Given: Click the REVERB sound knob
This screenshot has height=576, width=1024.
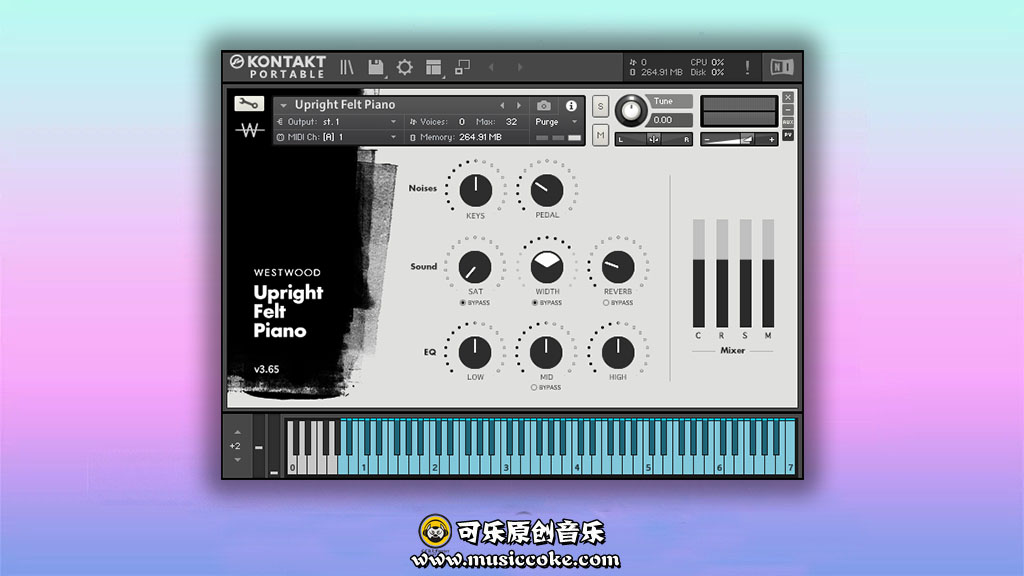Looking at the screenshot, I should click(618, 267).
